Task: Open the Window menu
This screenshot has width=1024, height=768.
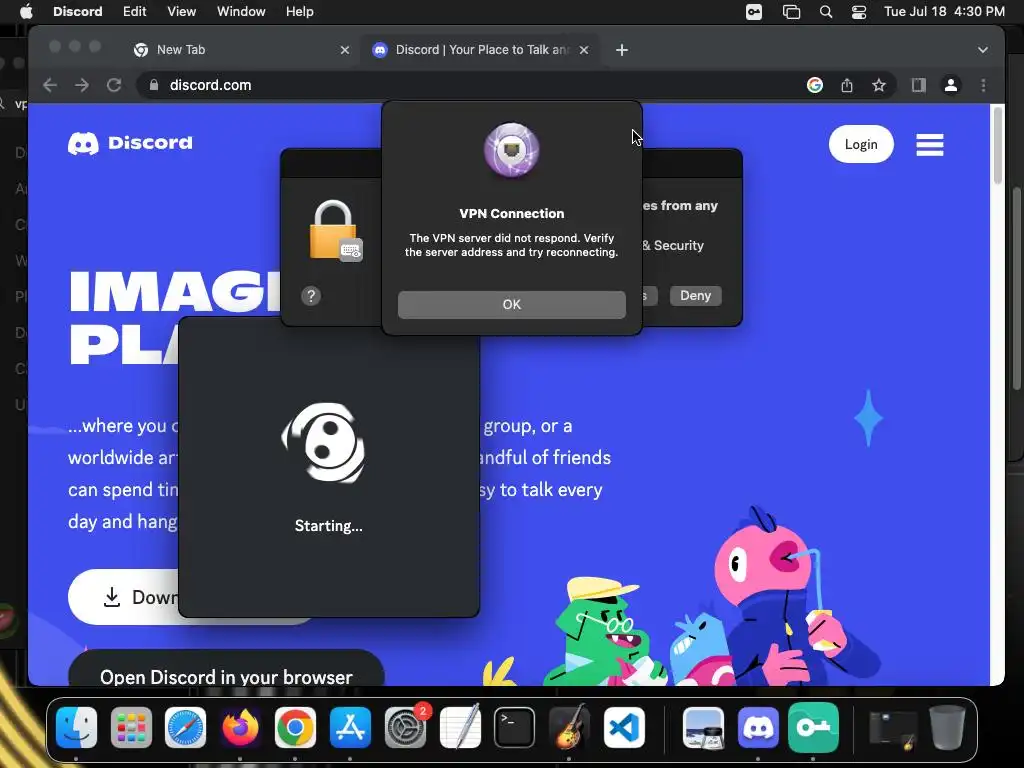Action: point(241,12)
